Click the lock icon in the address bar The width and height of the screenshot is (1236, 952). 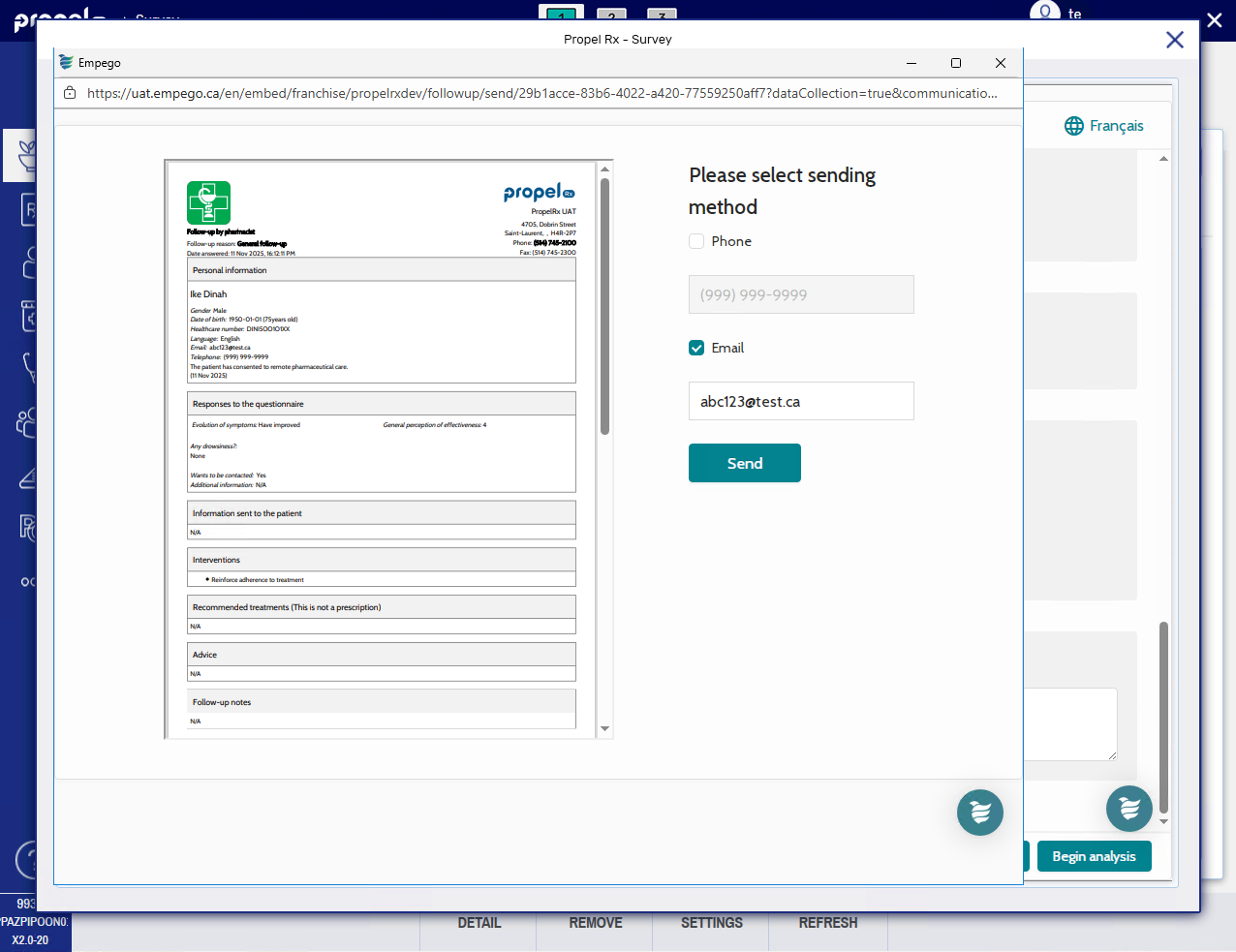pyautogui.click(x=70, y=93)
